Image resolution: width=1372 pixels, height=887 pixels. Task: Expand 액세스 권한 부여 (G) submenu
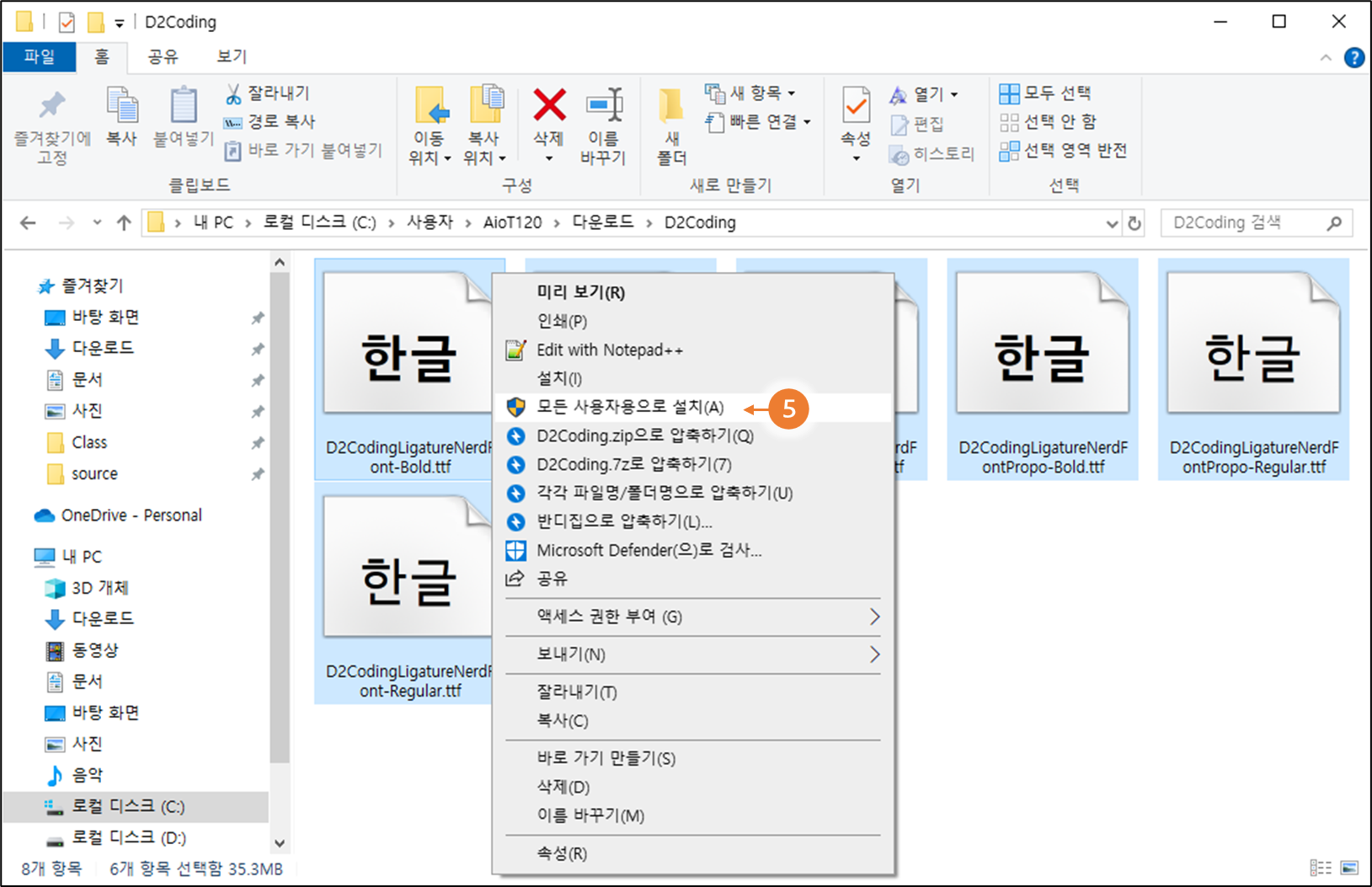[x=693, y=617]
